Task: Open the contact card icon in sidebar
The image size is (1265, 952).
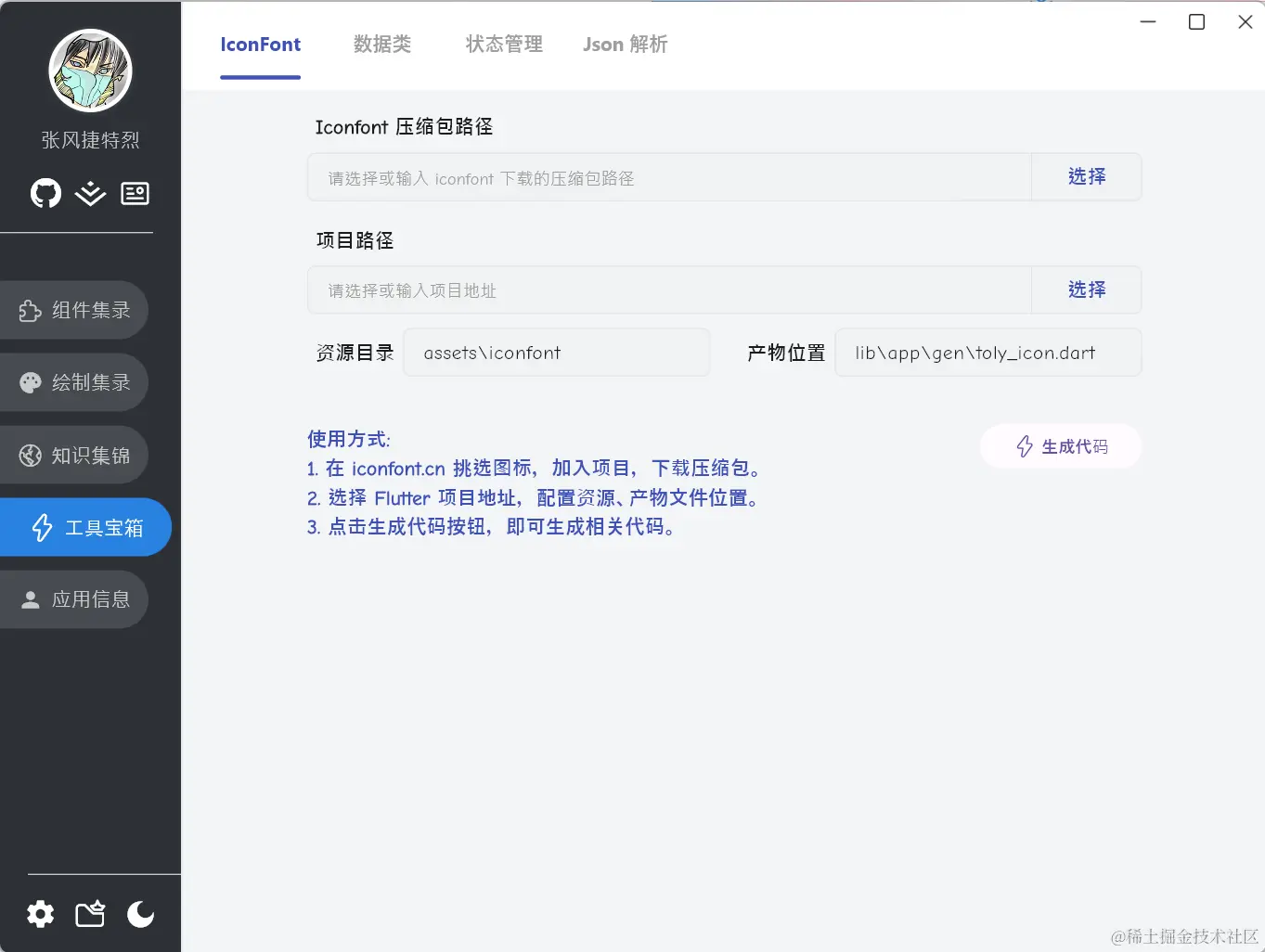Action: tap(135, 193)
